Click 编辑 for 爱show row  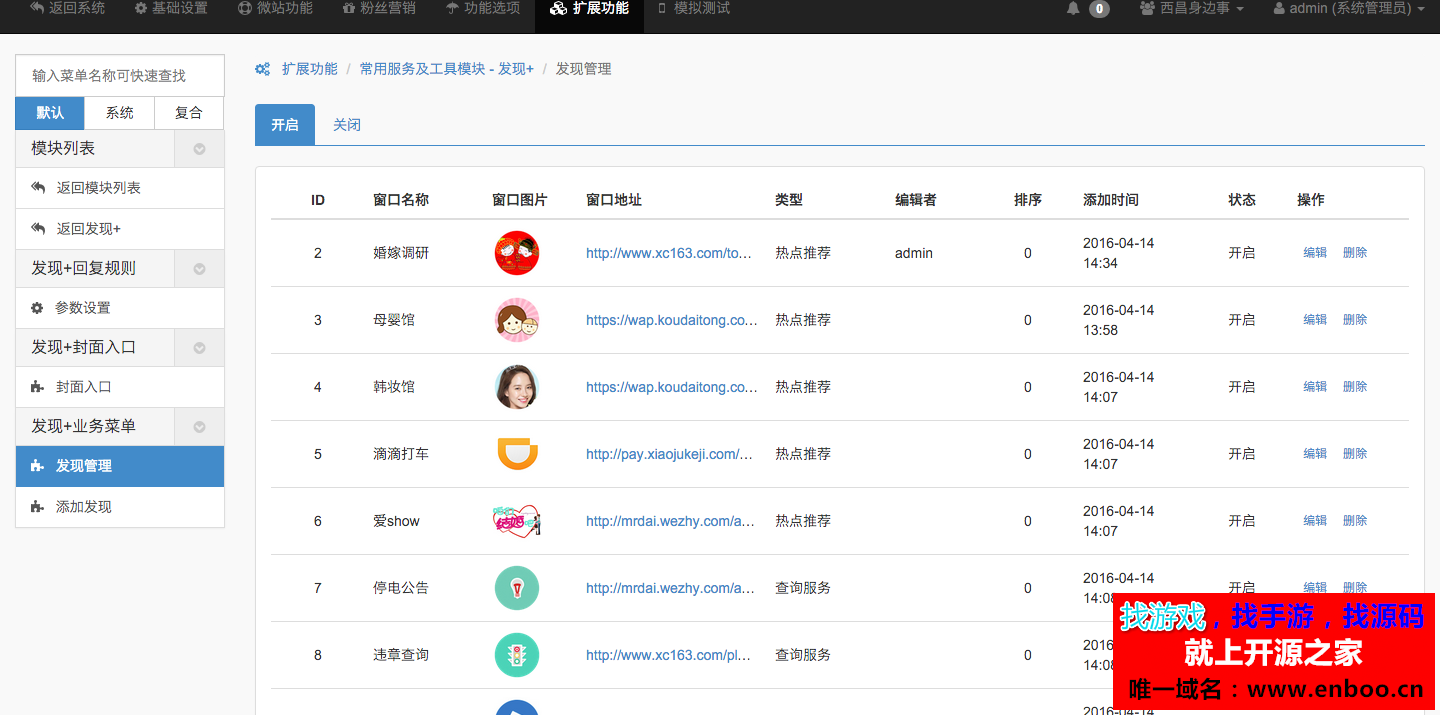click(1315, 521)
